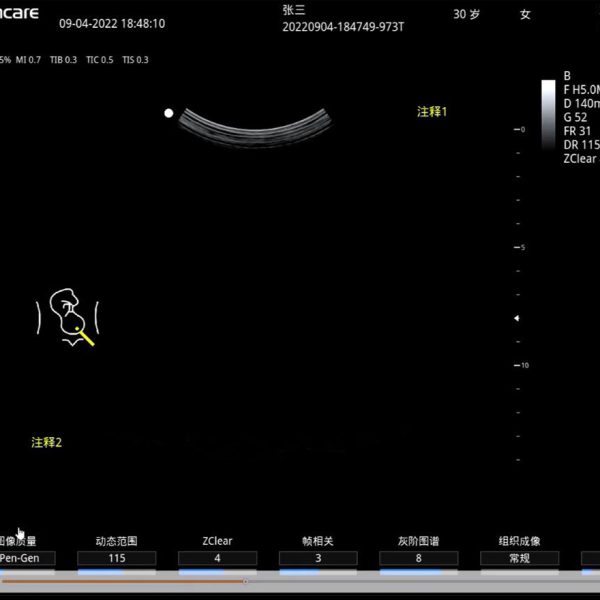Open the 组织成像 setting showing 常规
The height and width of the screenshot is (600, 600).
click(519, 558)
